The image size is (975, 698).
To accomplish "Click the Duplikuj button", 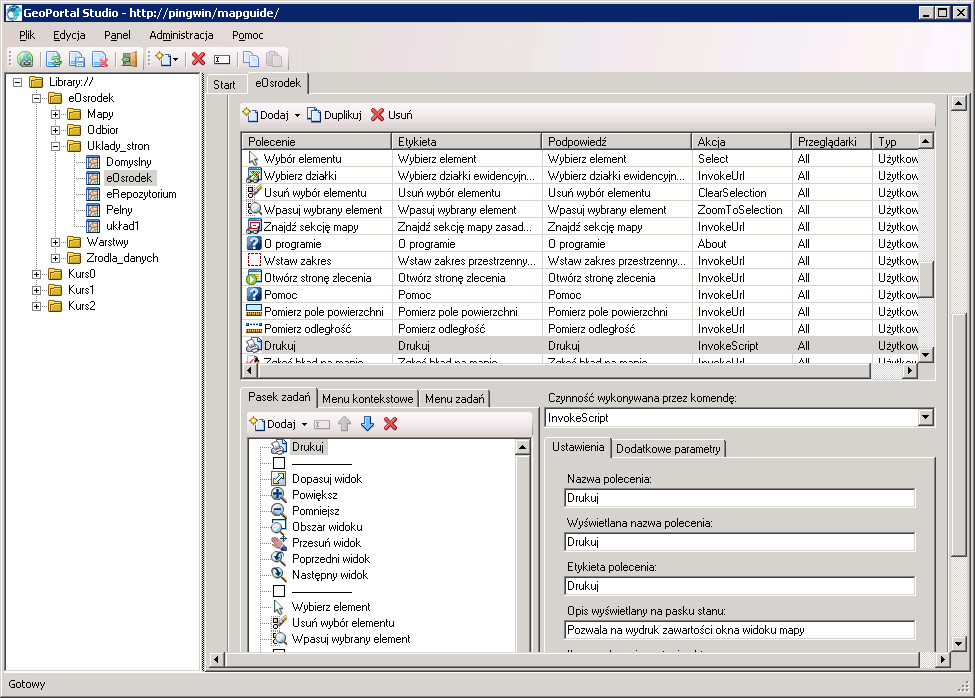I will tap(335, 115).
